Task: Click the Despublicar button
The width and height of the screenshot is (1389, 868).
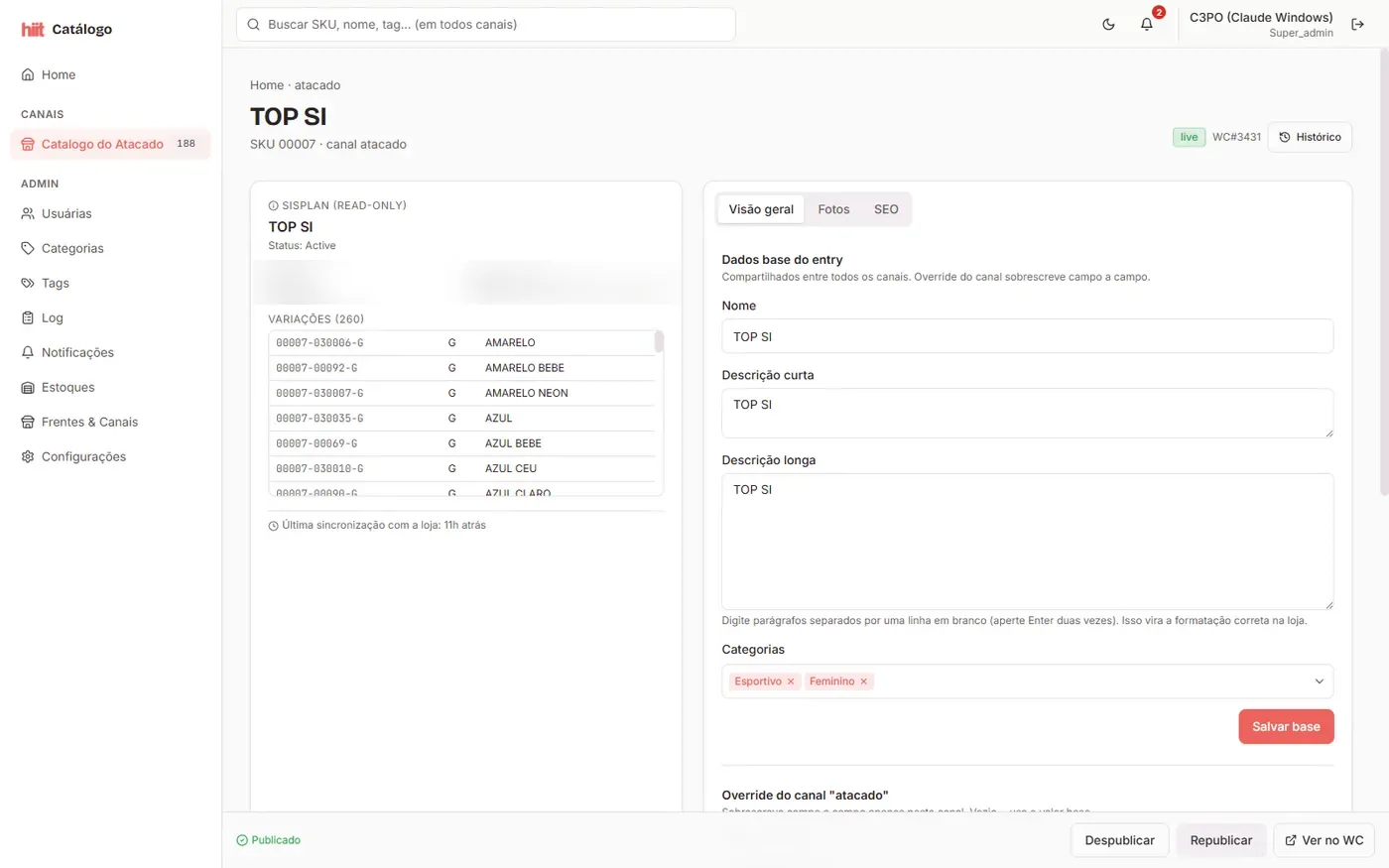Action: 1120,840
